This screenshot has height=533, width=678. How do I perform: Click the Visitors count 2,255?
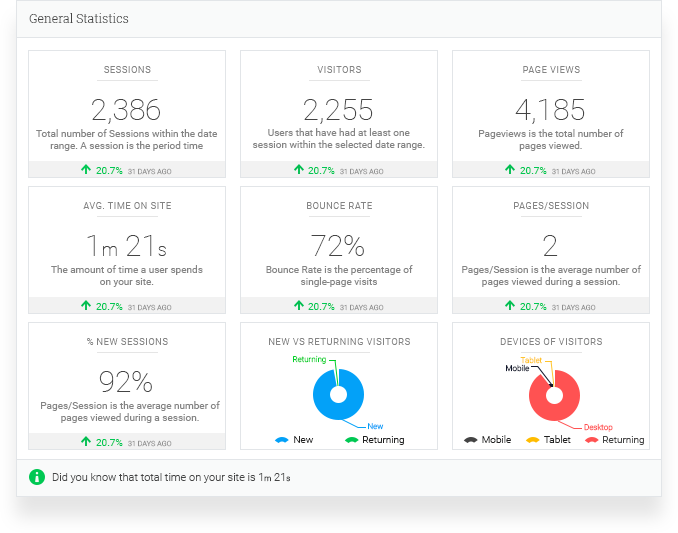click(x=338, y=109)
